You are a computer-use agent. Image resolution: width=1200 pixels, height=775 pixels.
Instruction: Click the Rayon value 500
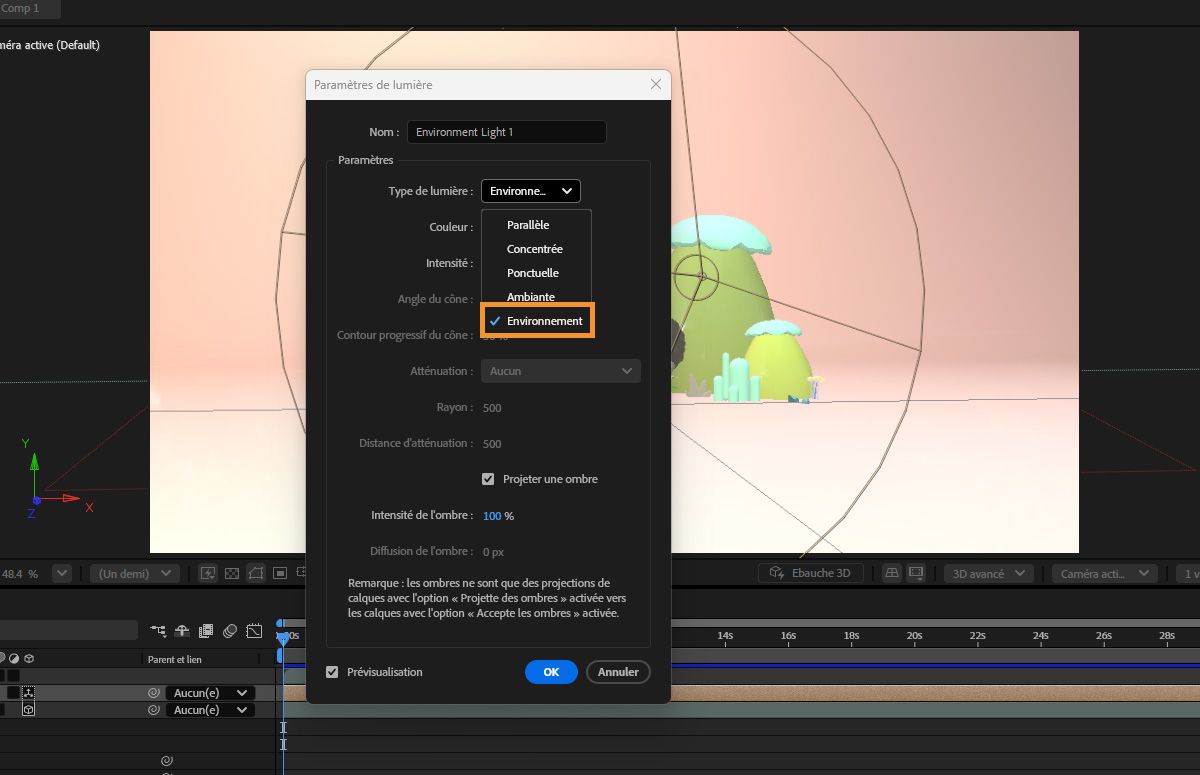(x=492, y=408)
